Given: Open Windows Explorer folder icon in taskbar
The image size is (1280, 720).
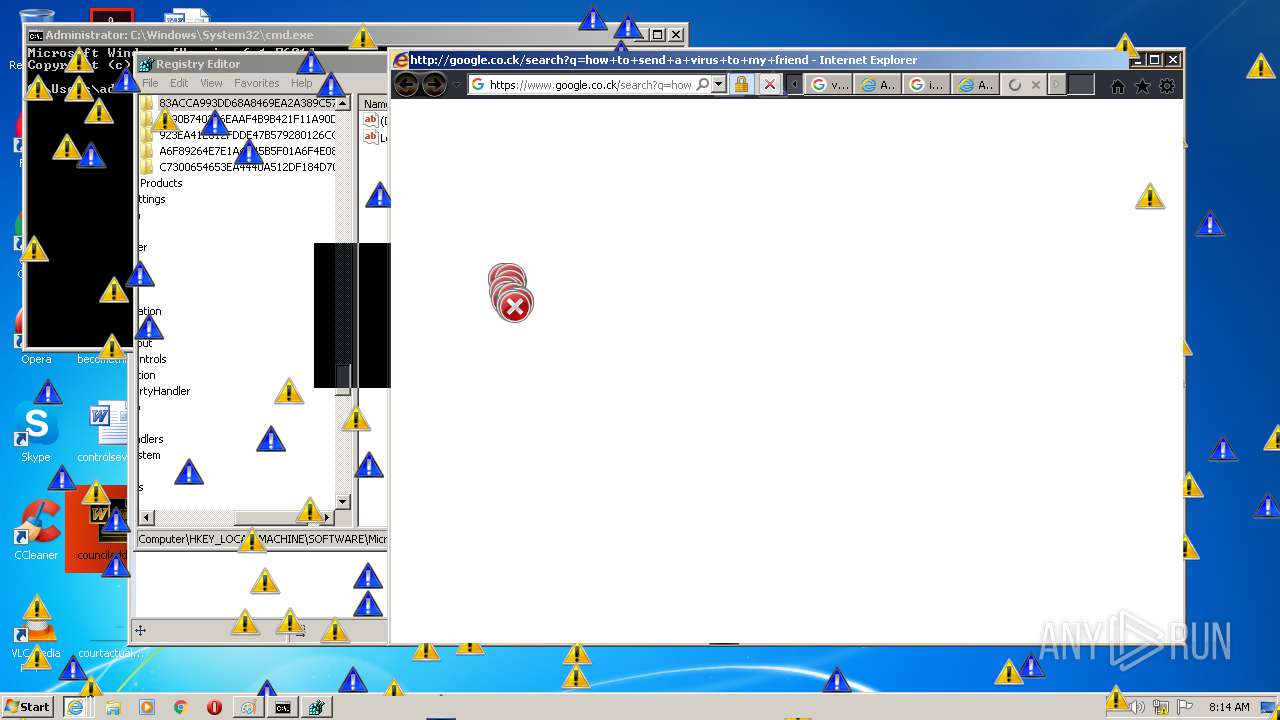Looking at the screenshot, I should (112, 707).
